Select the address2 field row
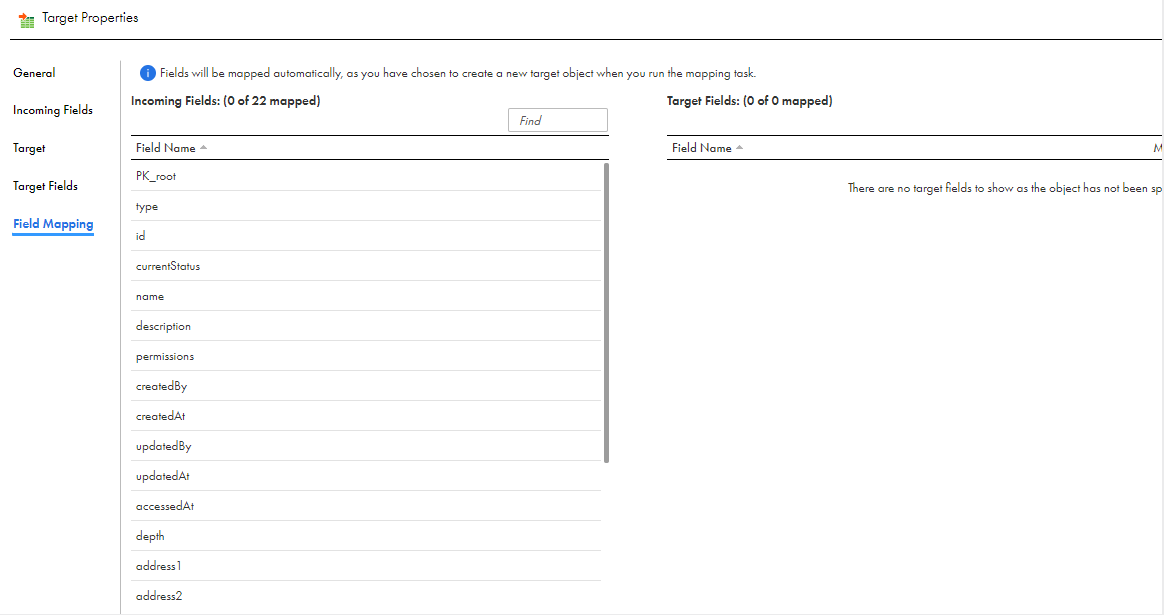The width and height of the screenshot is (1164, 615). coord(366,596)
